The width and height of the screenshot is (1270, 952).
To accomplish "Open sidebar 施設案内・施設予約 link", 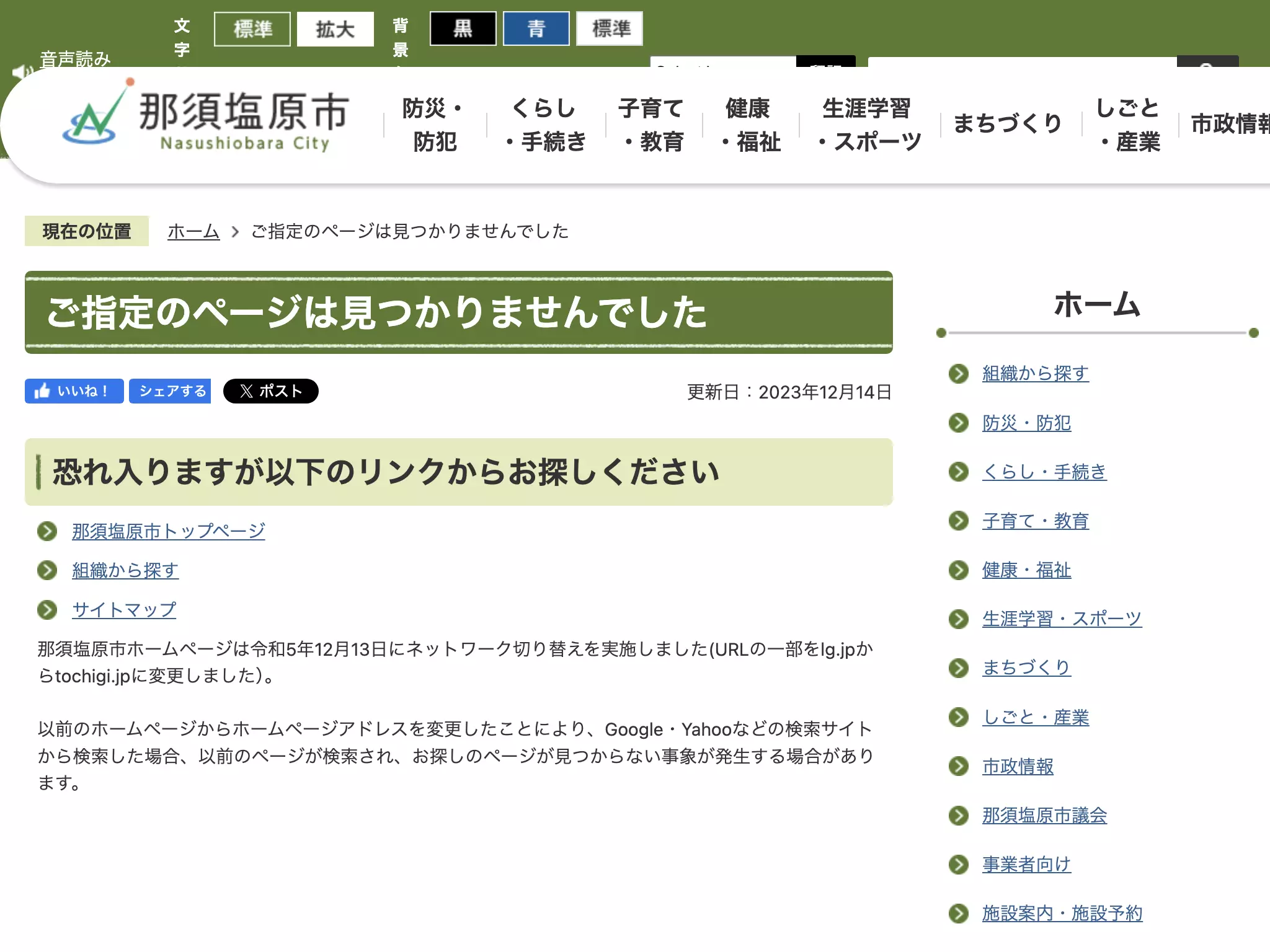I will pyautogui.click(x=1062, y=913).
